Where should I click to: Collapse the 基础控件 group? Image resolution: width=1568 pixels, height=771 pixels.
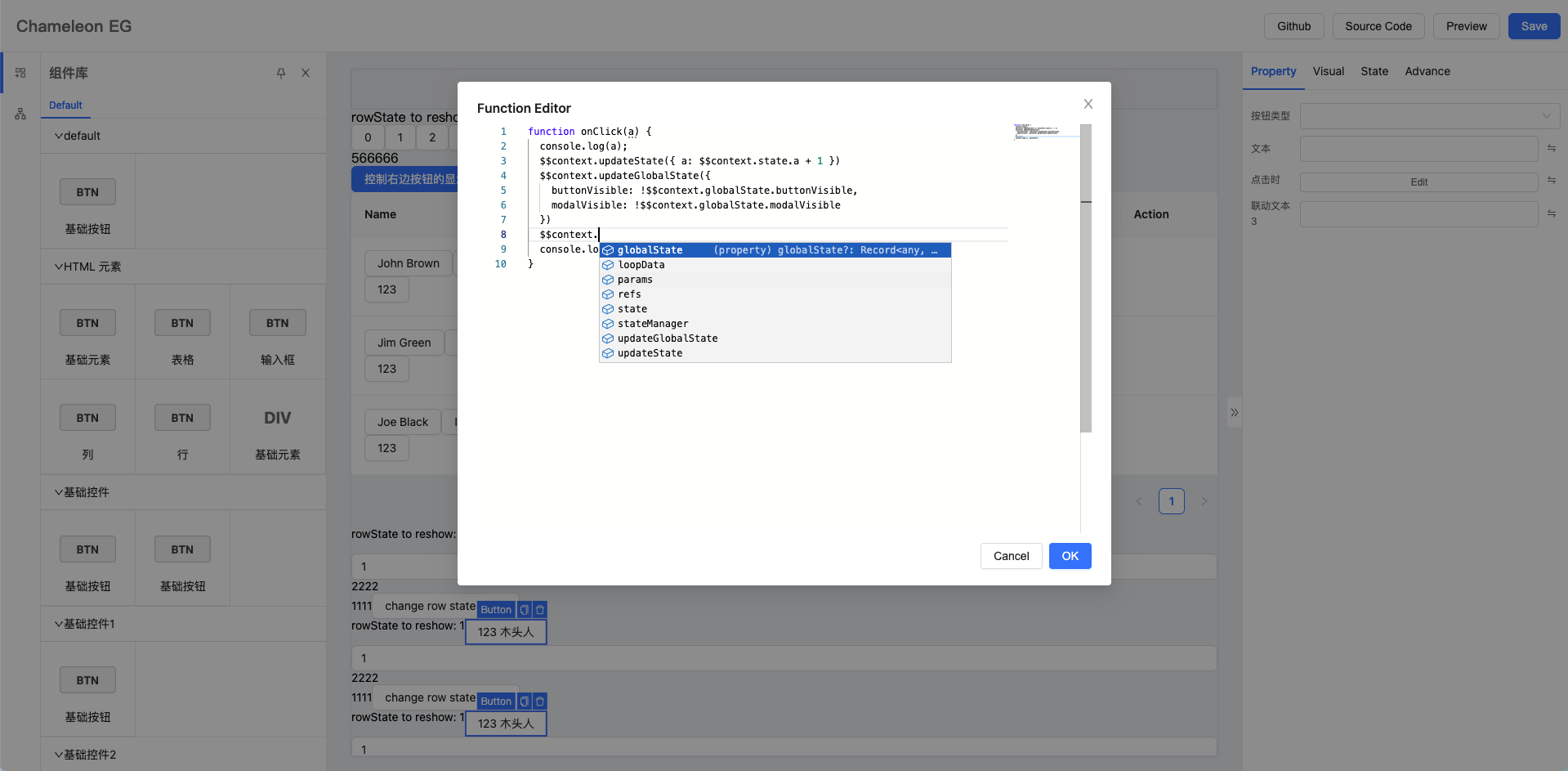click(183, 492)
